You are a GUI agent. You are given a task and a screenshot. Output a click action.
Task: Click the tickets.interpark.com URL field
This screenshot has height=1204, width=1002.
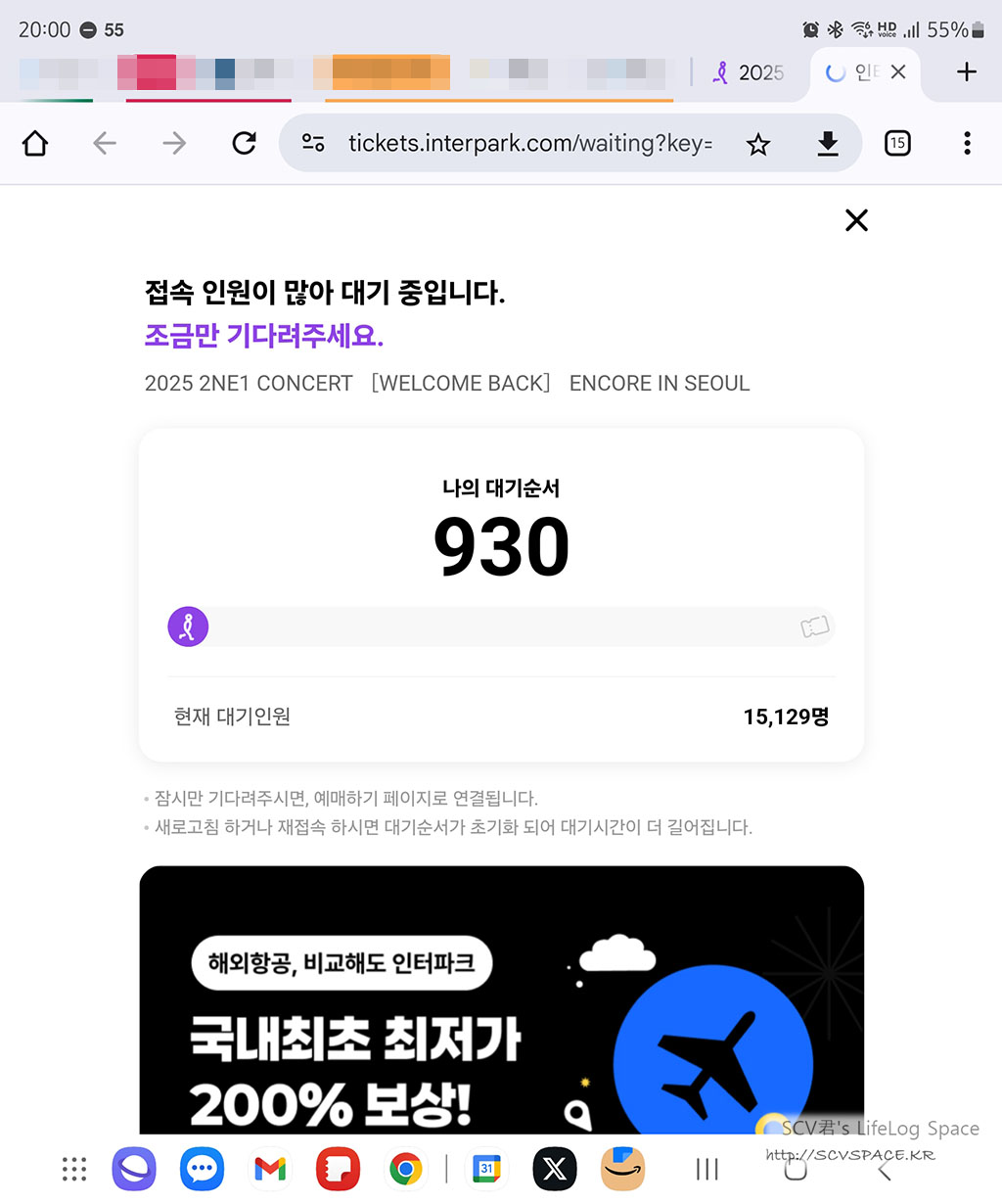click(530, 144)
